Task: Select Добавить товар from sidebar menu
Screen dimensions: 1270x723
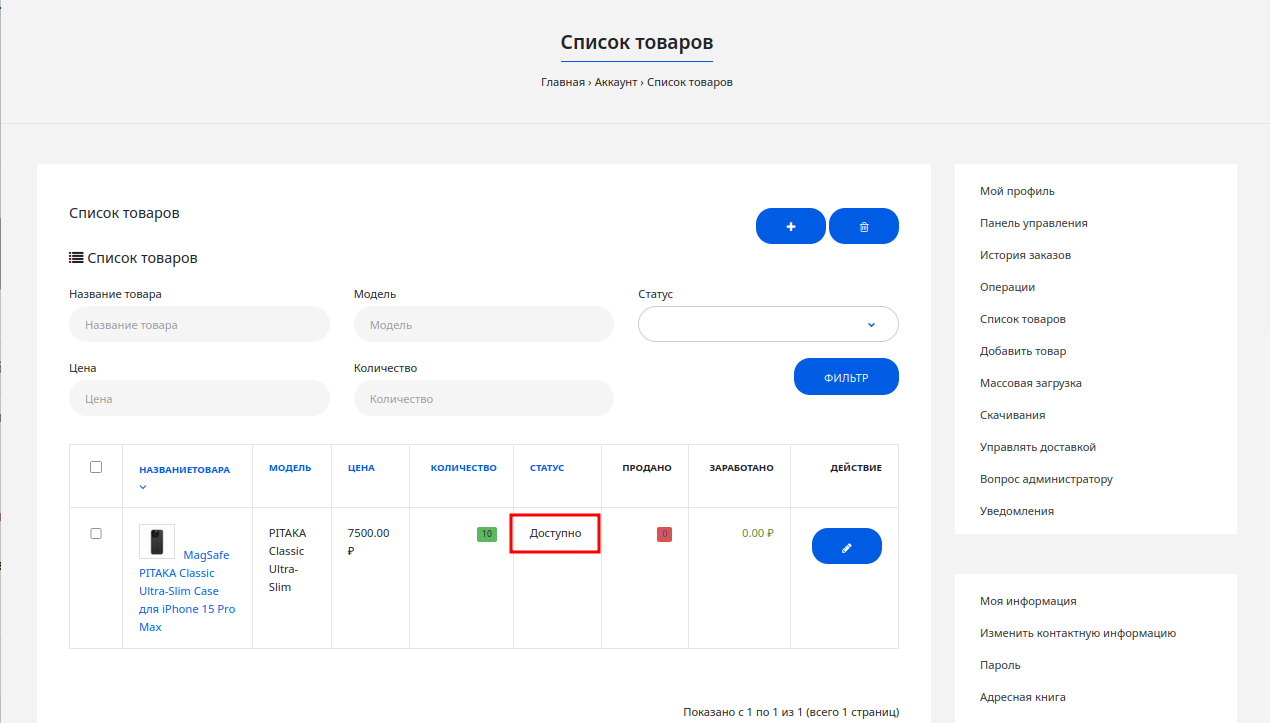Action: click(1023, 351)
